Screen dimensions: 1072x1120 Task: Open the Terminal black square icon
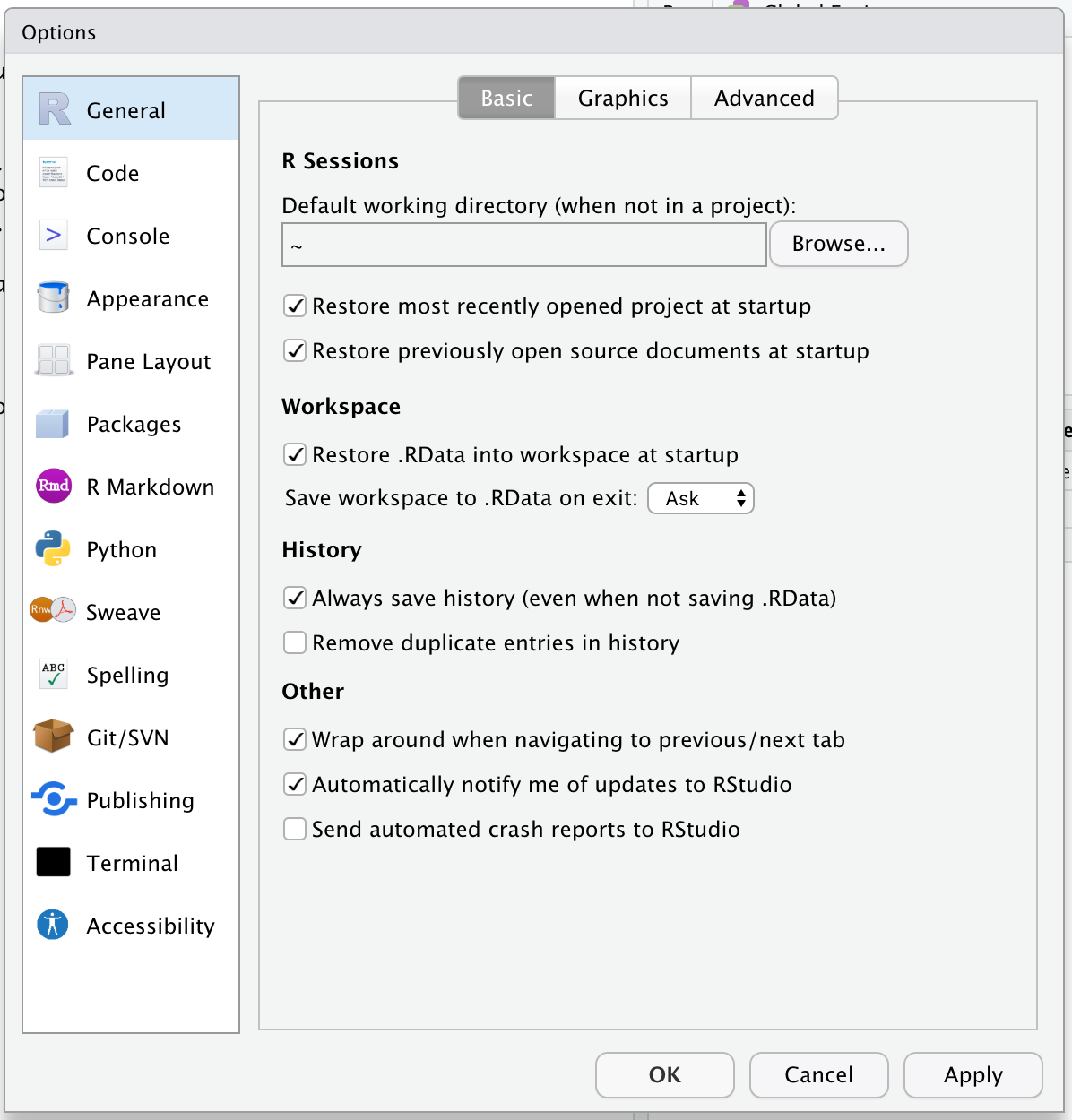tap(54, 862)
